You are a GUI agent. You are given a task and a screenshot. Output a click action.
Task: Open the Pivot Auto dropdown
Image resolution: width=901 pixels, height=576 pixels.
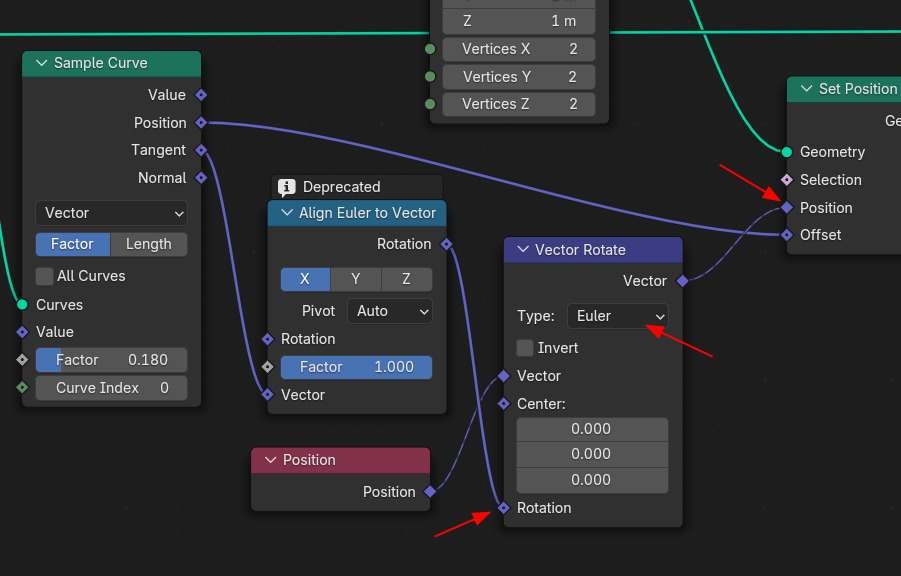click(x=390, y=311)
